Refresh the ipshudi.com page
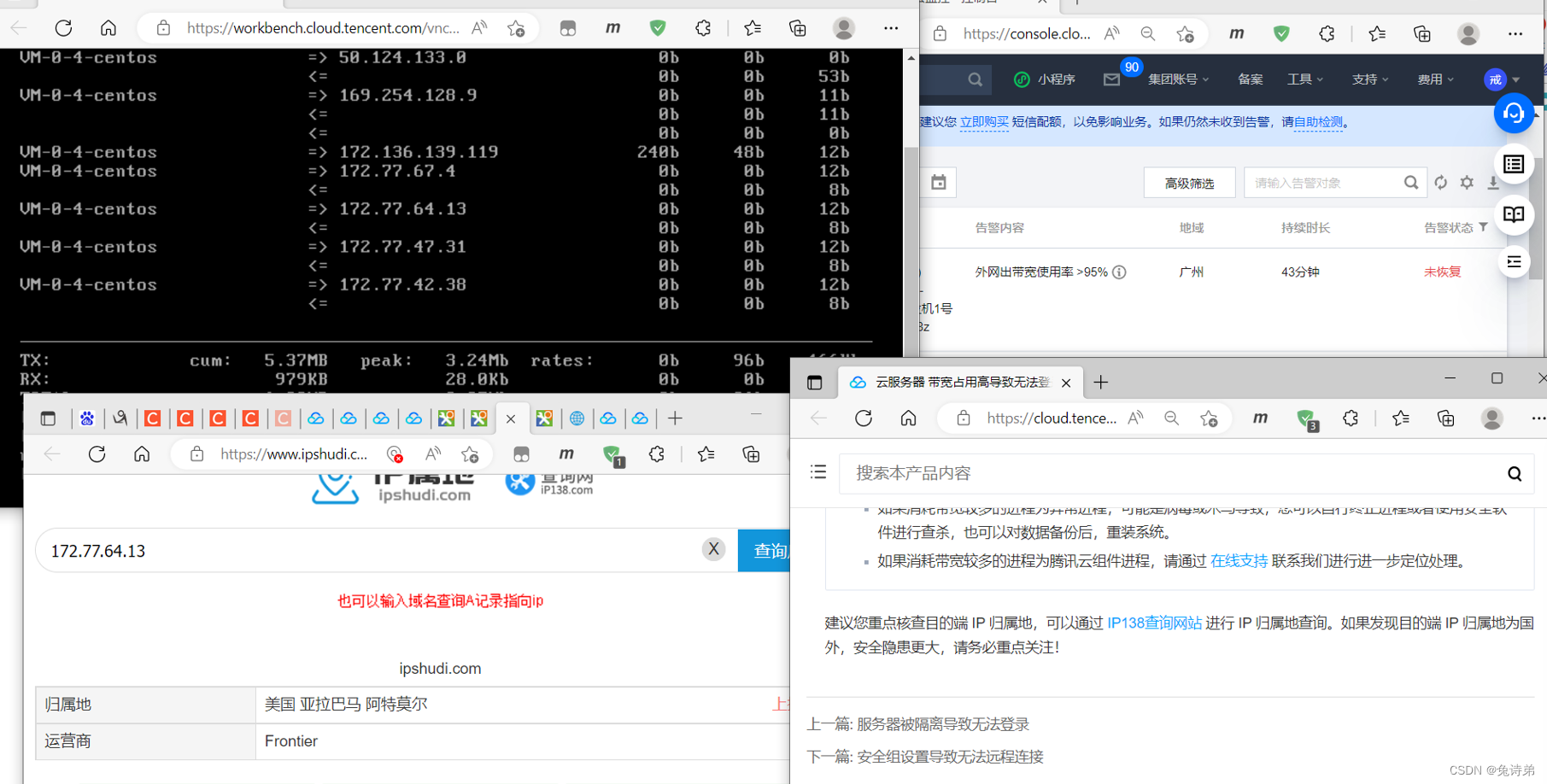Screen dimensions: 1547x784 point(97,454)
